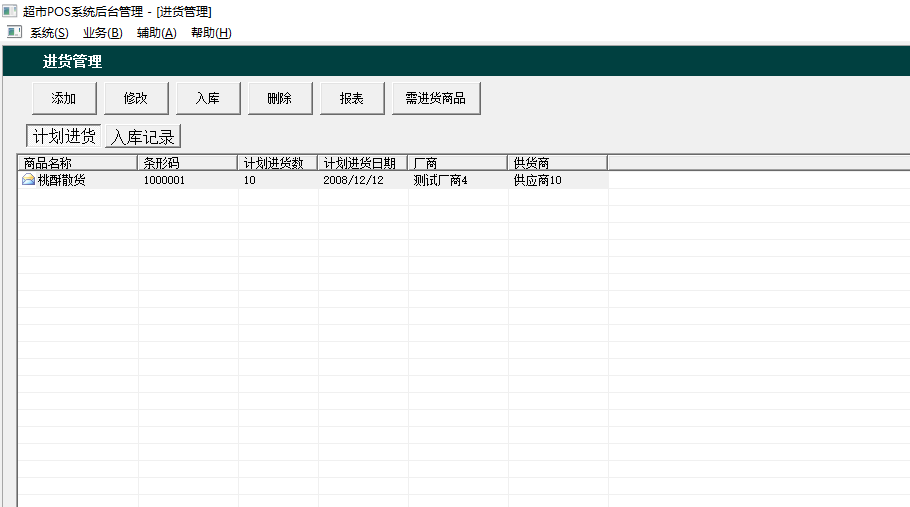Click planned quantity cell 10
Screen dimensions: 910x507
click(x=250, y=180)
